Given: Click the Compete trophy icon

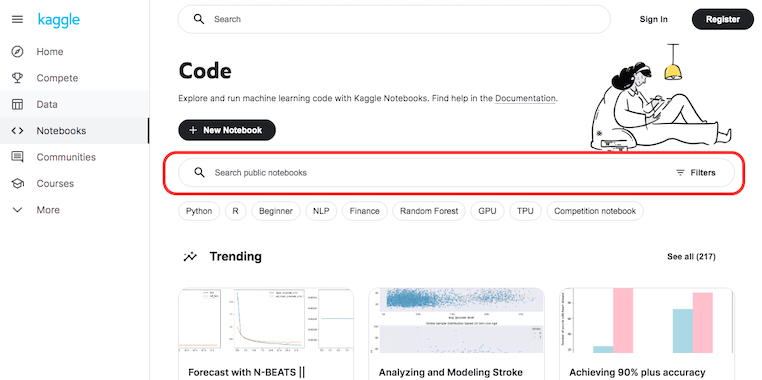Looking at the screenshot, I should point(17,78).
